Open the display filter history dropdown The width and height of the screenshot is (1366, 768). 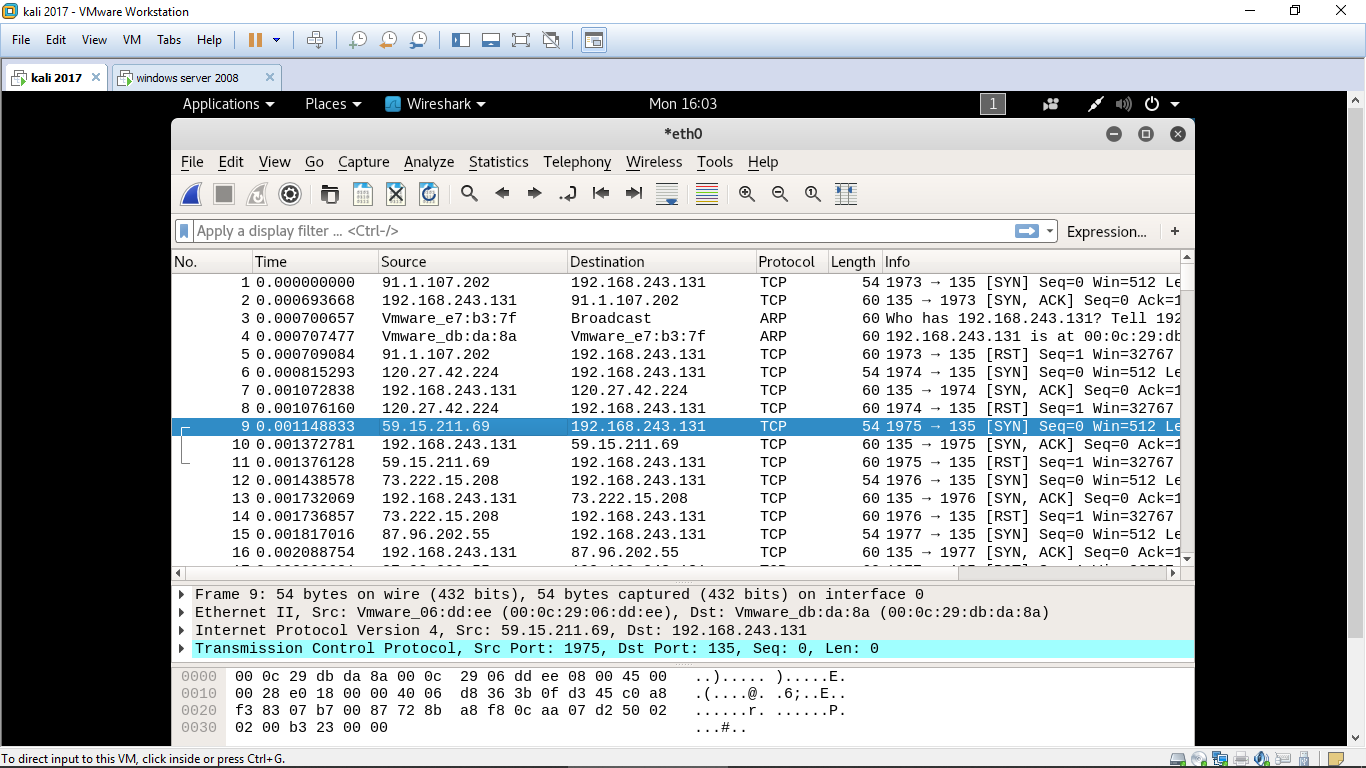tap(1050, 232)
